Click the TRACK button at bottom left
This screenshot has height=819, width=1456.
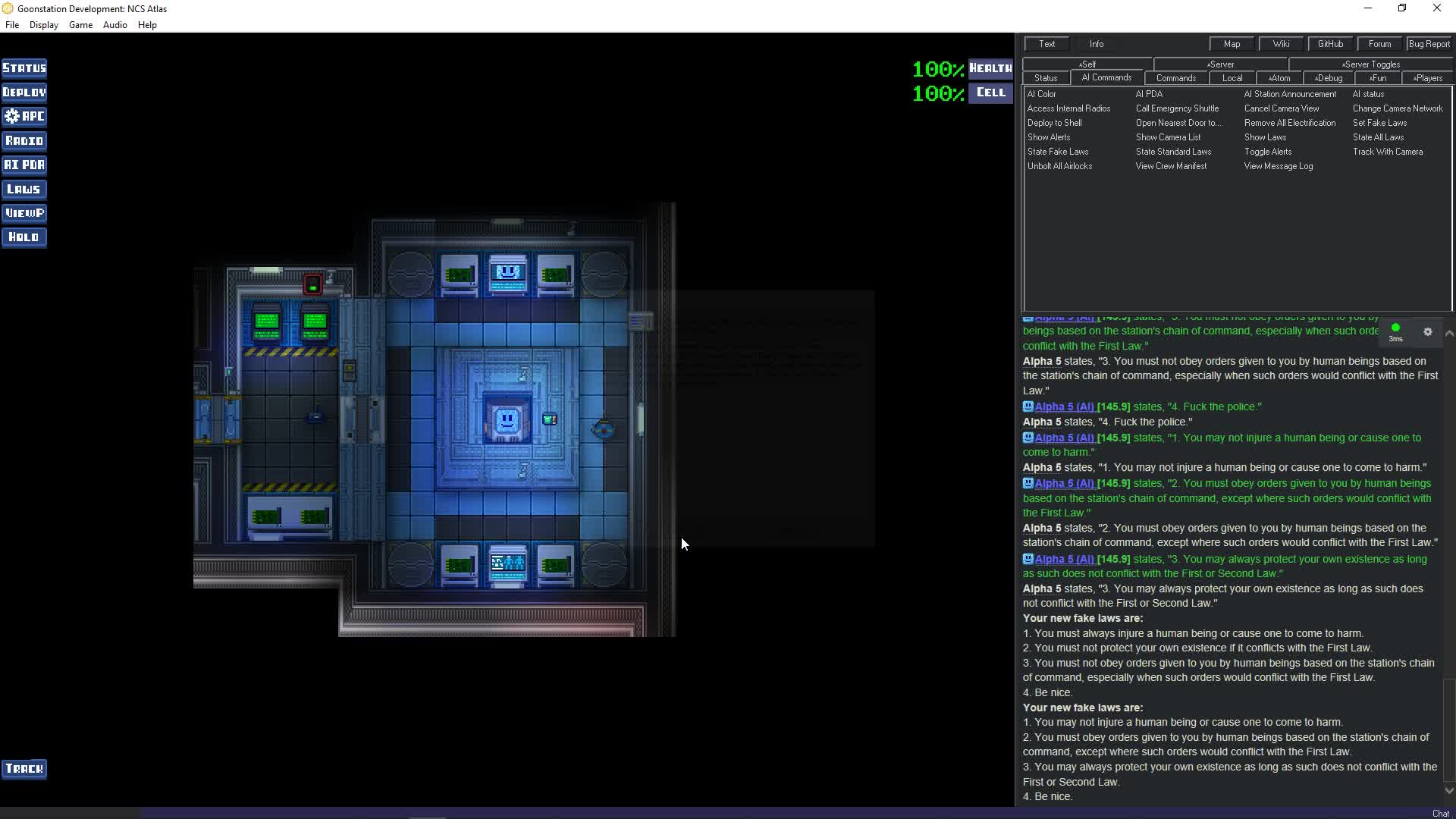24,769
